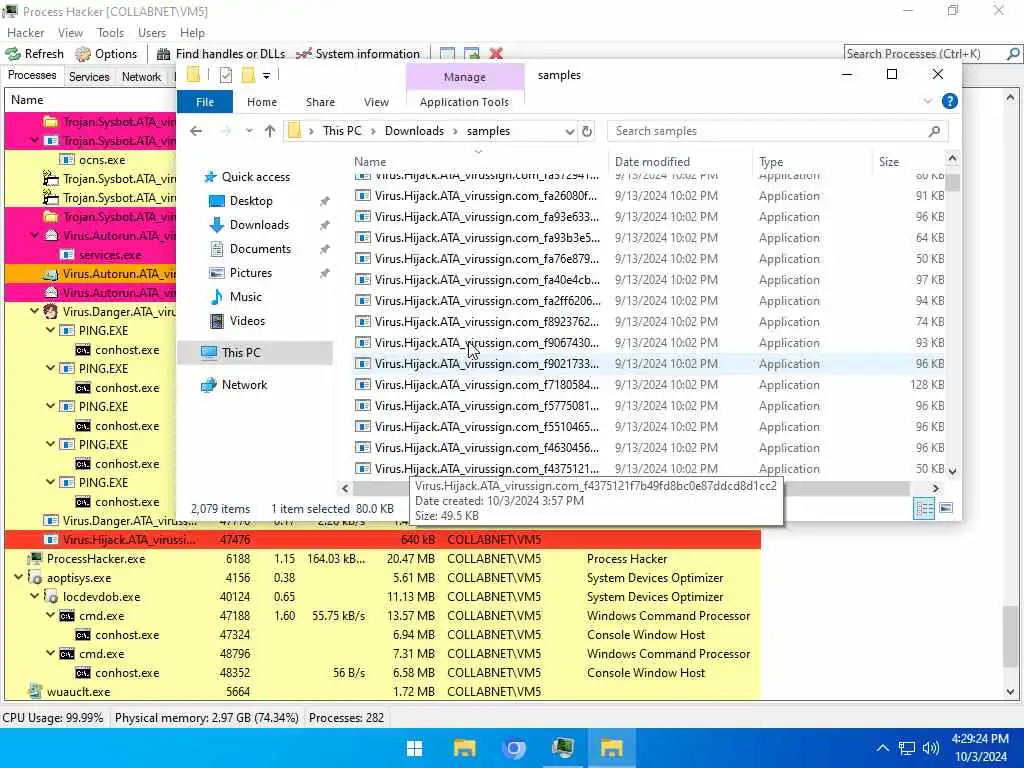This screenshot has width=1024, height=768.
Task: Open Pictures in navigation pane
Action: tap(251, 273)
